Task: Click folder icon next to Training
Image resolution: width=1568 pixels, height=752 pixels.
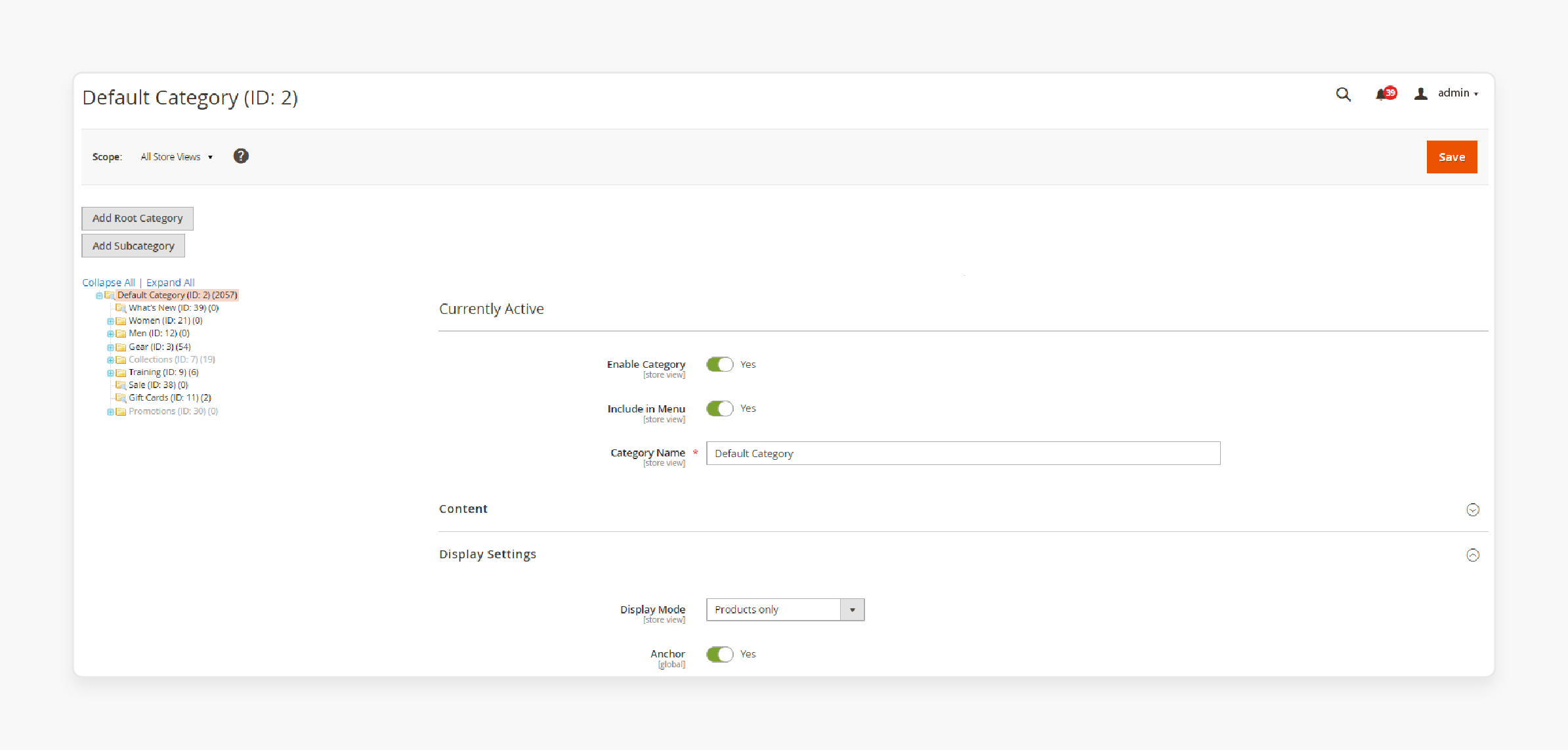Action: tap(121, 372)
